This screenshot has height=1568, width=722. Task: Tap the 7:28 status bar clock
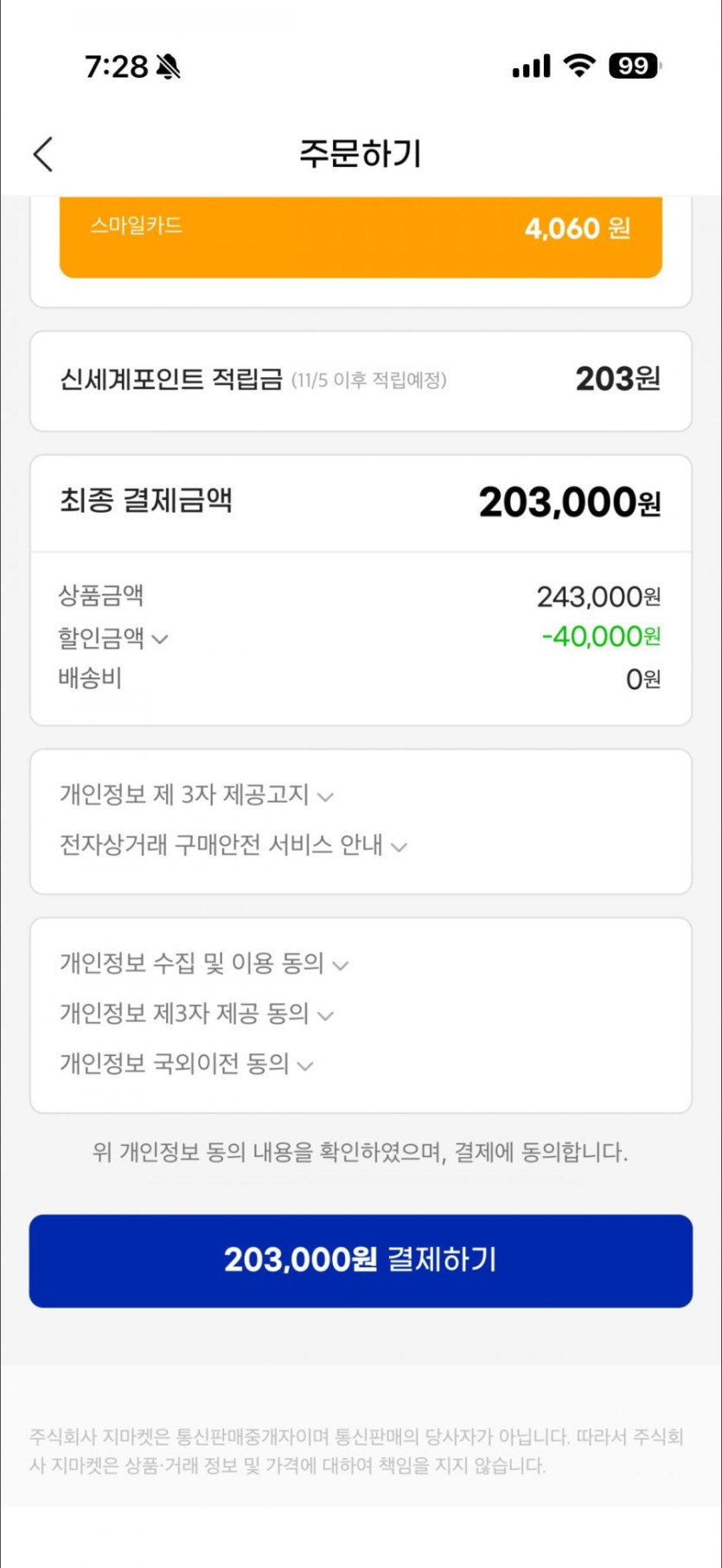click(117, 67)
